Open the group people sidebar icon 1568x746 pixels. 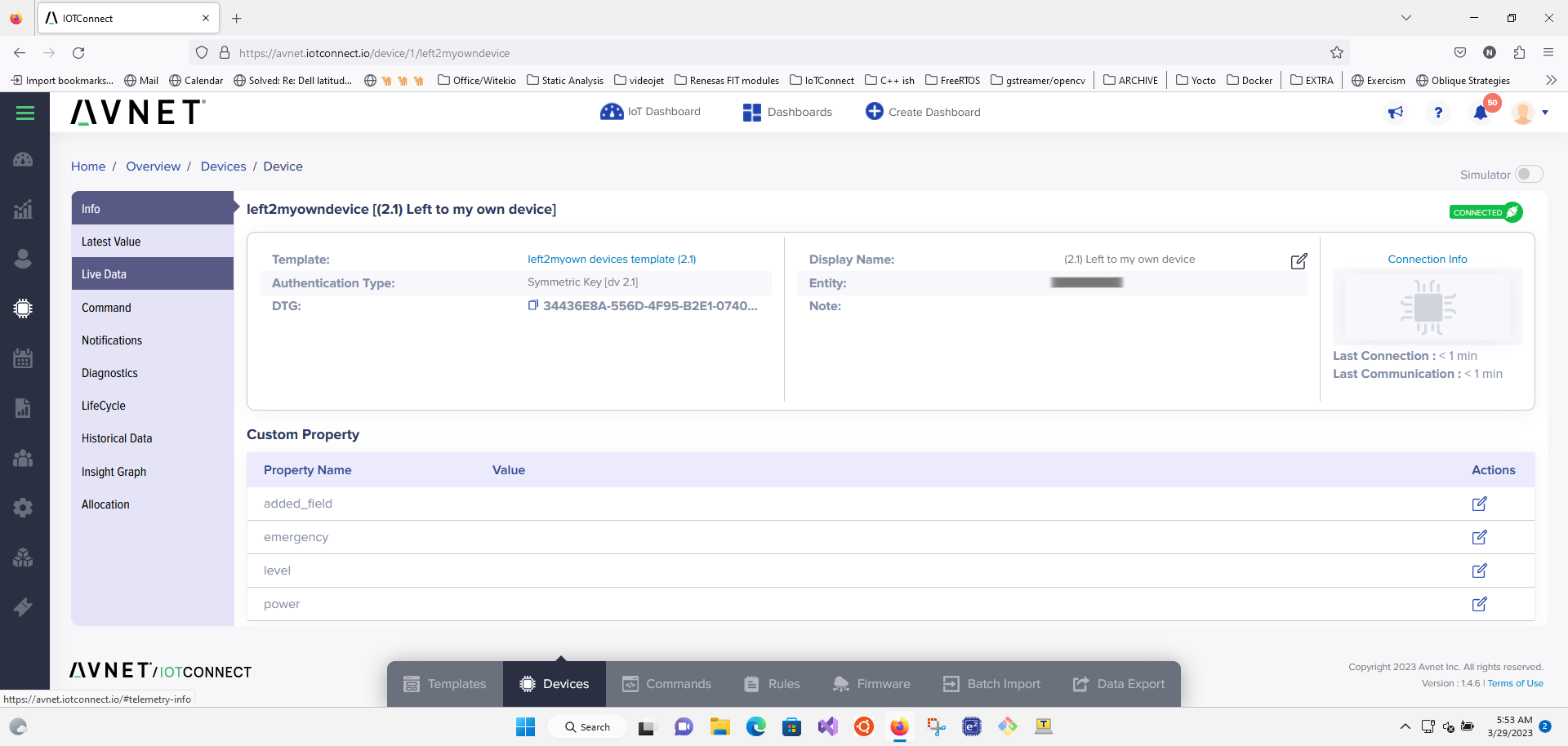tap(23, 458)
